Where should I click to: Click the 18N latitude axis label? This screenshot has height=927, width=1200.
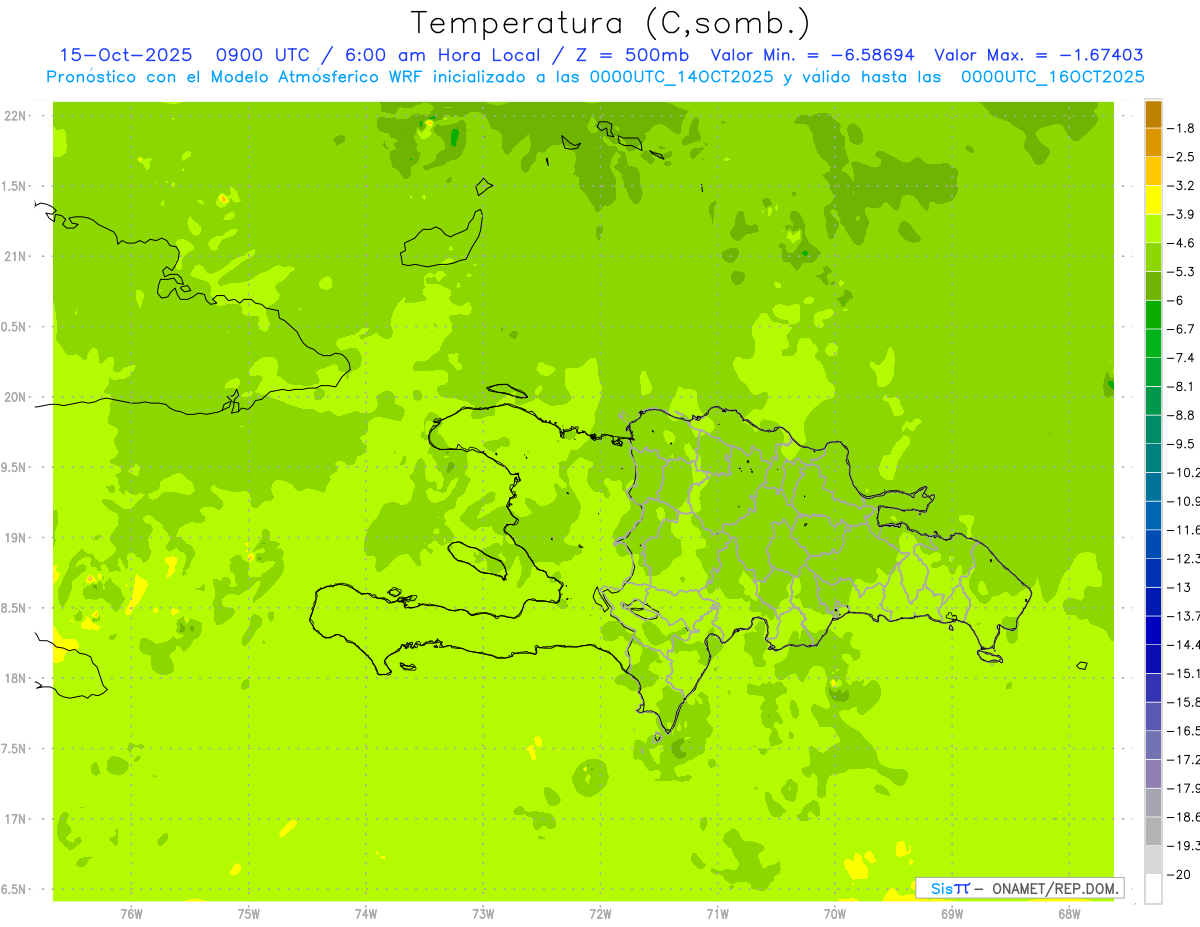point(16,678)
